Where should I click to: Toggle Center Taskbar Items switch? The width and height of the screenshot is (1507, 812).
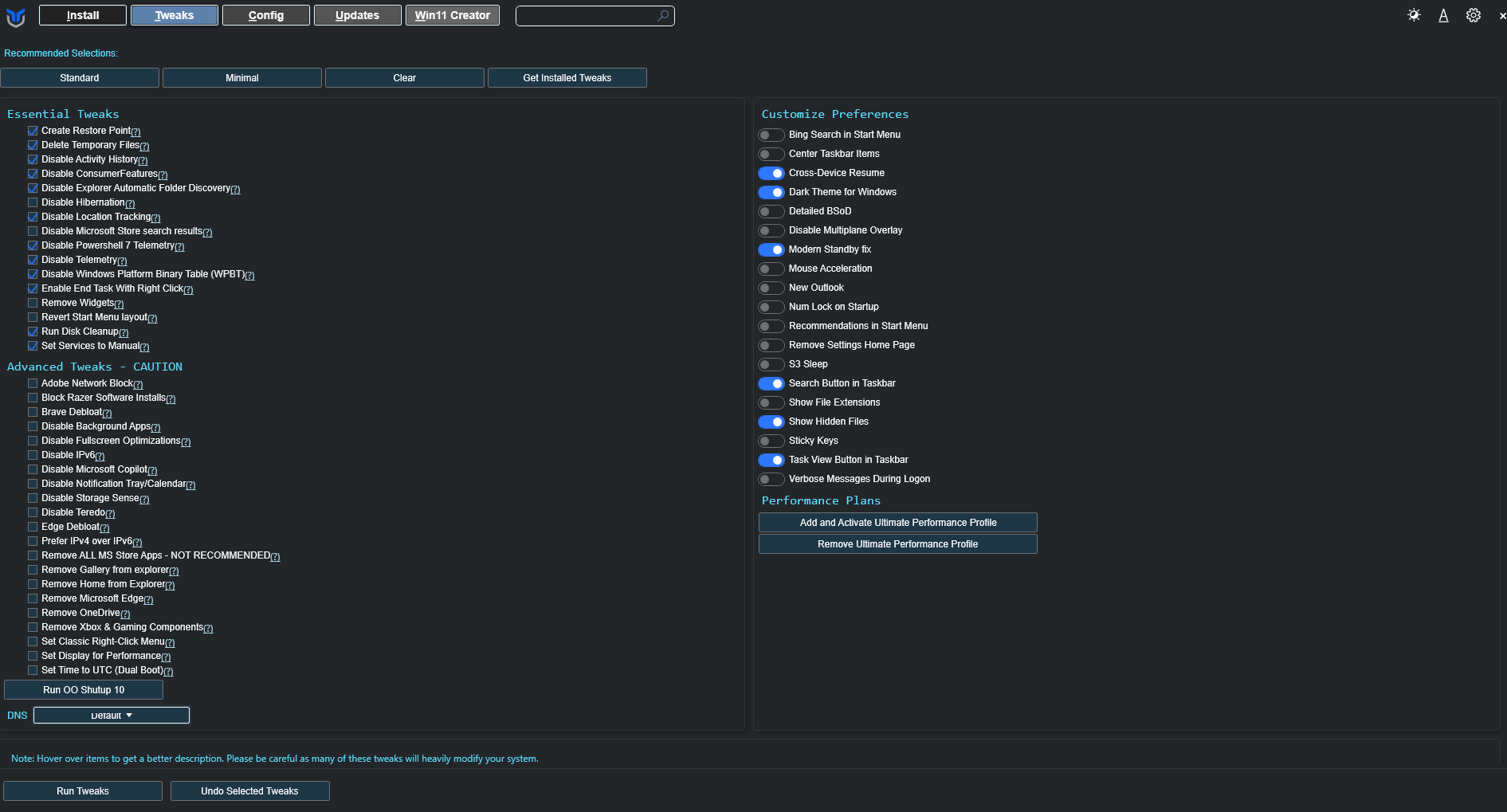coord(771,154)
